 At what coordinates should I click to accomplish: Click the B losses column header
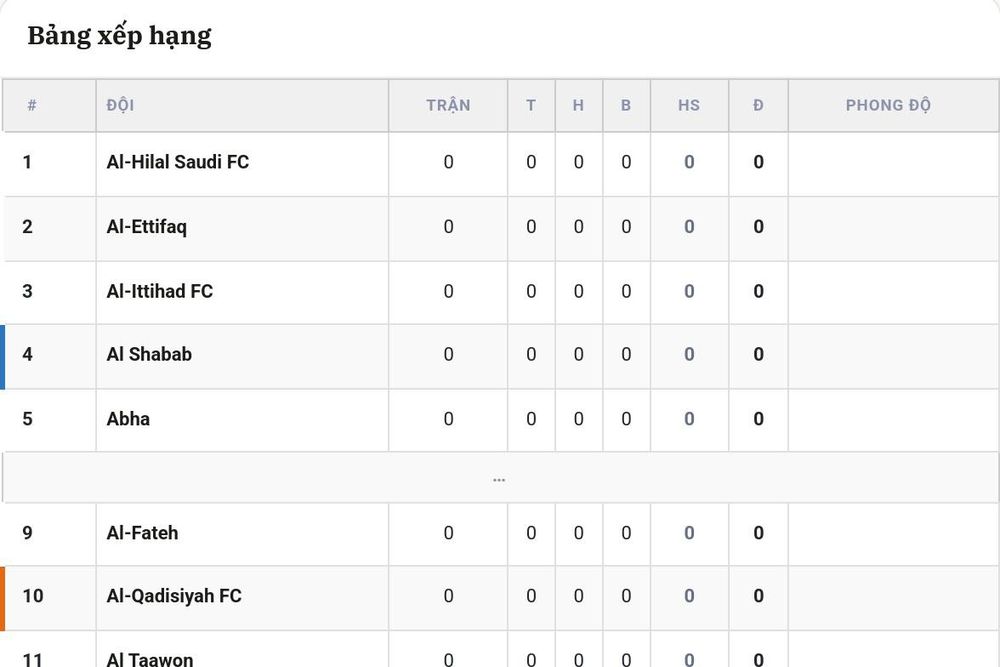pos(626,105)
